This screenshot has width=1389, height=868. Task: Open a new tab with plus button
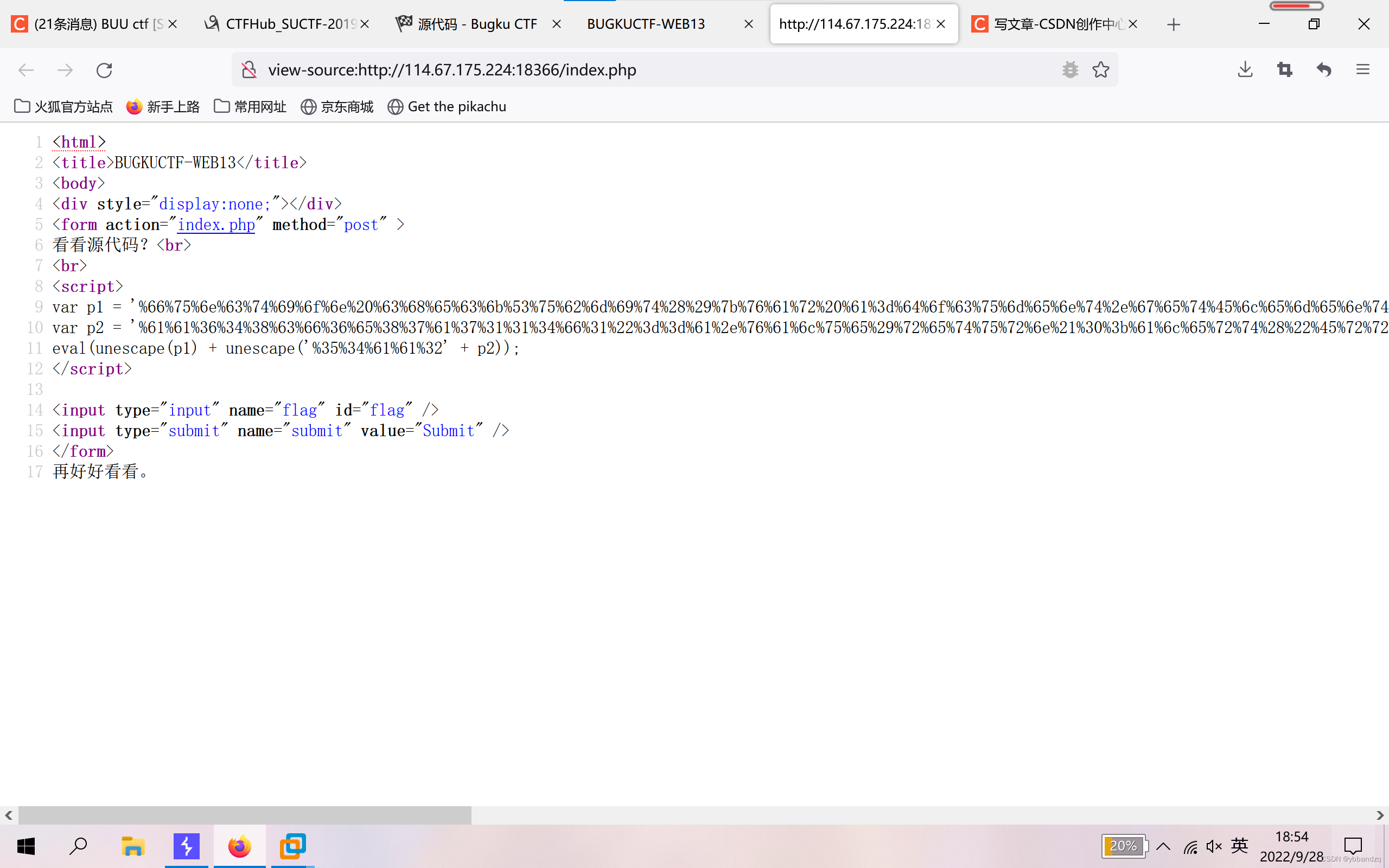pos(1173,24)
